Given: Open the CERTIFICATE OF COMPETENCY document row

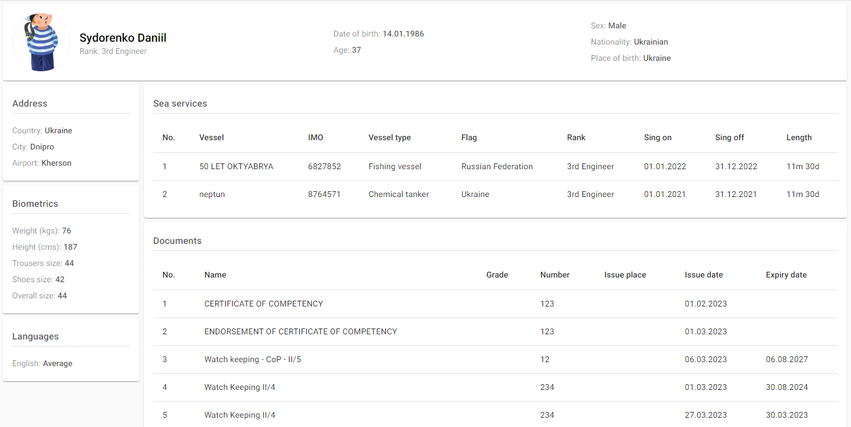Looking at the screenshot, I should (263, 303).
